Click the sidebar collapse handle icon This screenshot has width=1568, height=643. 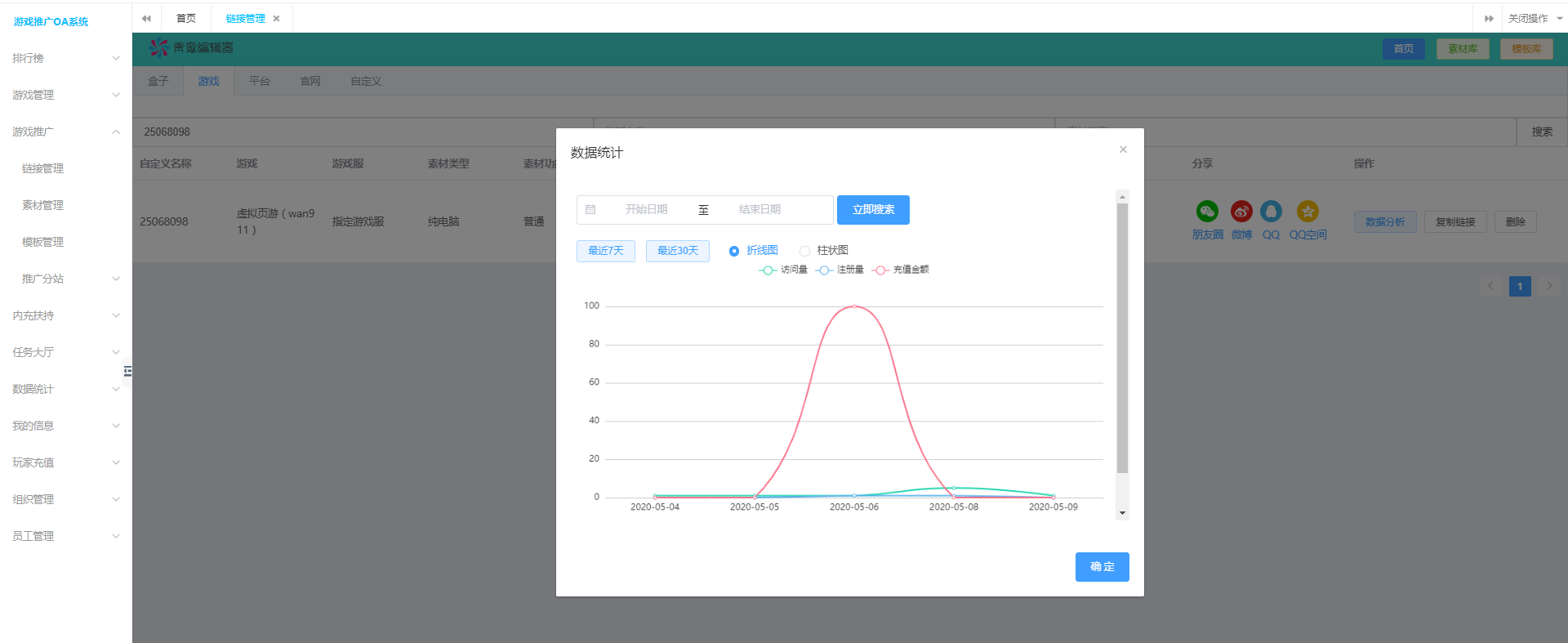(x=127, y=372)
